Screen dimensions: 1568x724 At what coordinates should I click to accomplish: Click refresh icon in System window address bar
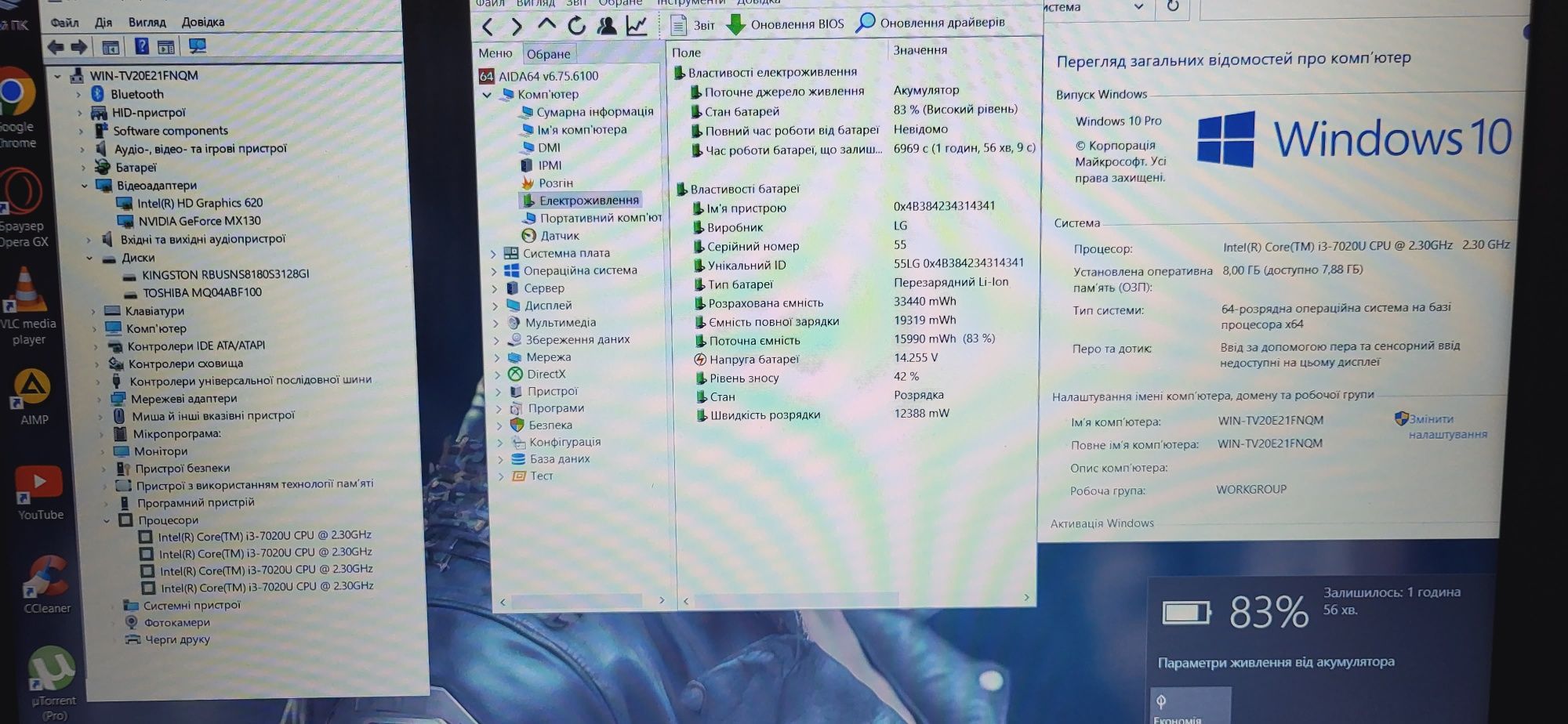coord(1172,6)
